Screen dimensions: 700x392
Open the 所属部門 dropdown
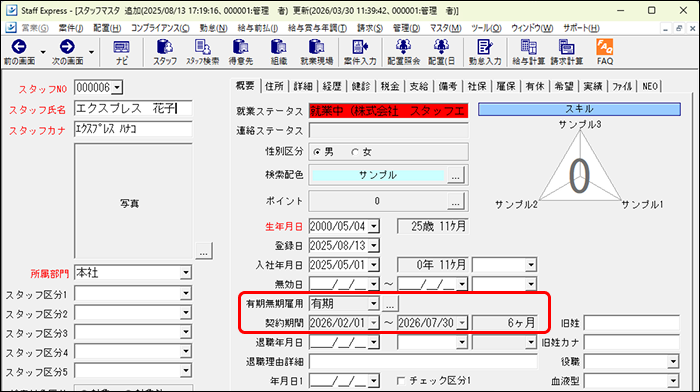coord(186,272)
